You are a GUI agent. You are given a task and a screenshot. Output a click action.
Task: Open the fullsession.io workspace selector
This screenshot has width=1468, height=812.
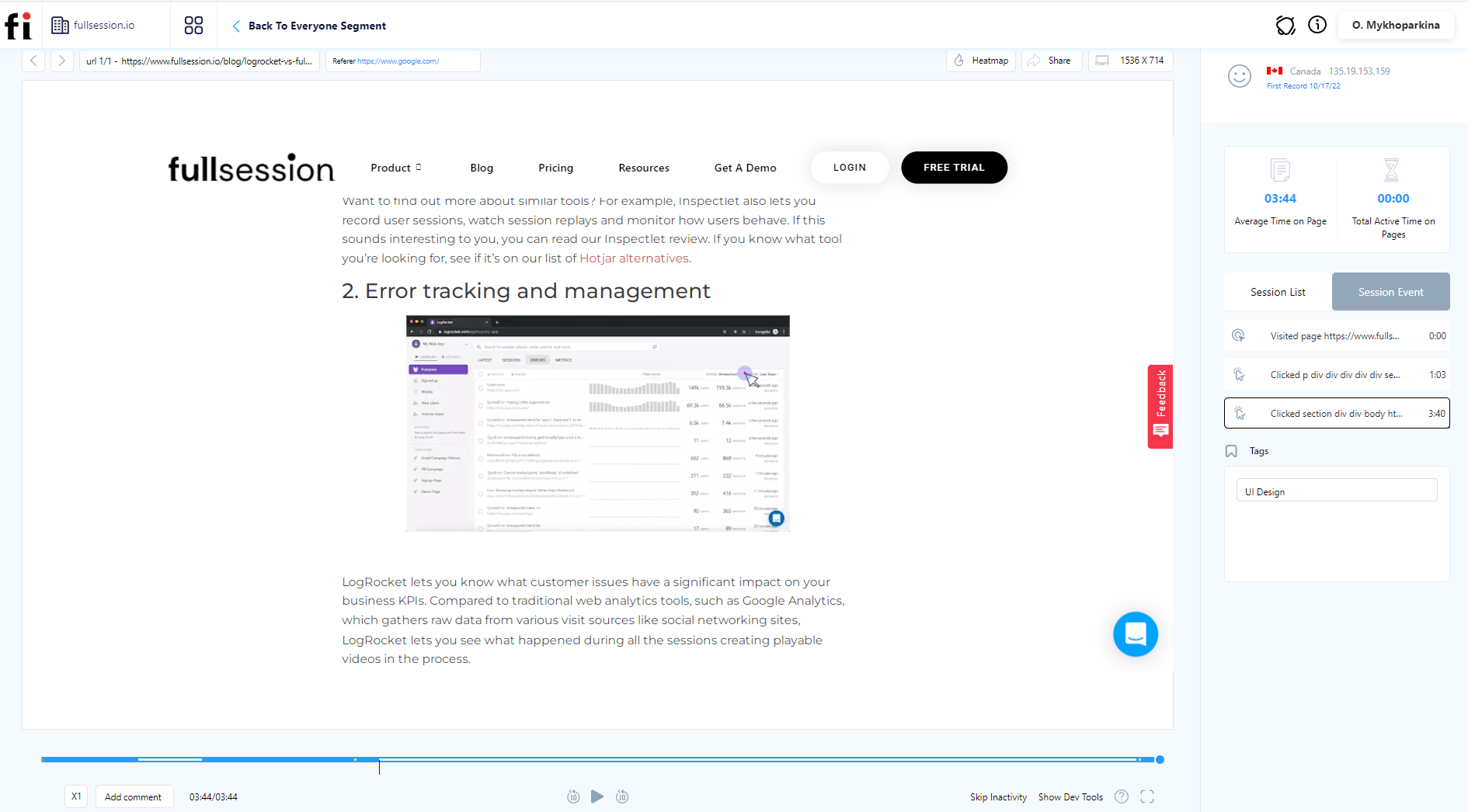93,26
